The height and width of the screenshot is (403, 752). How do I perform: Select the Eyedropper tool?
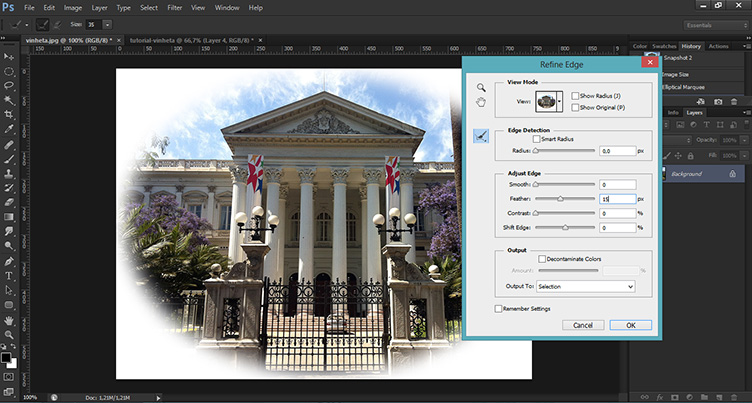tap(9, 130)
